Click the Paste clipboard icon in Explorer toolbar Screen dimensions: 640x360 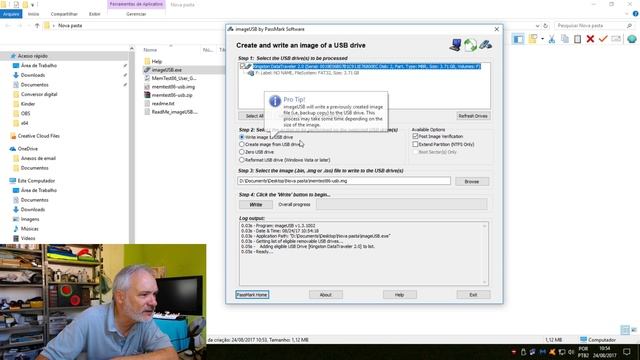tap(578, 39)
